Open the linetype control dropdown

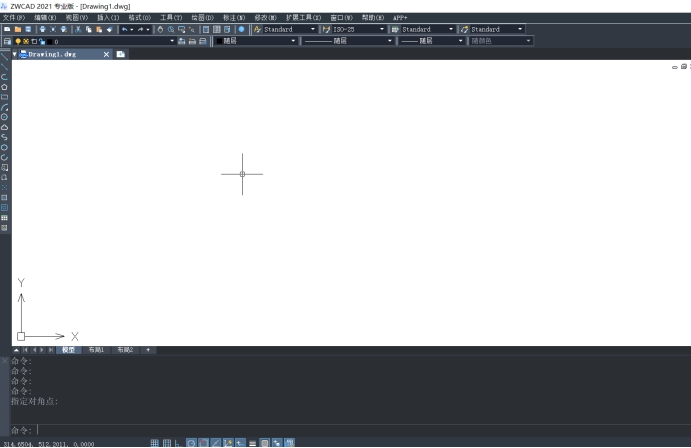click(x=390, y=41)
